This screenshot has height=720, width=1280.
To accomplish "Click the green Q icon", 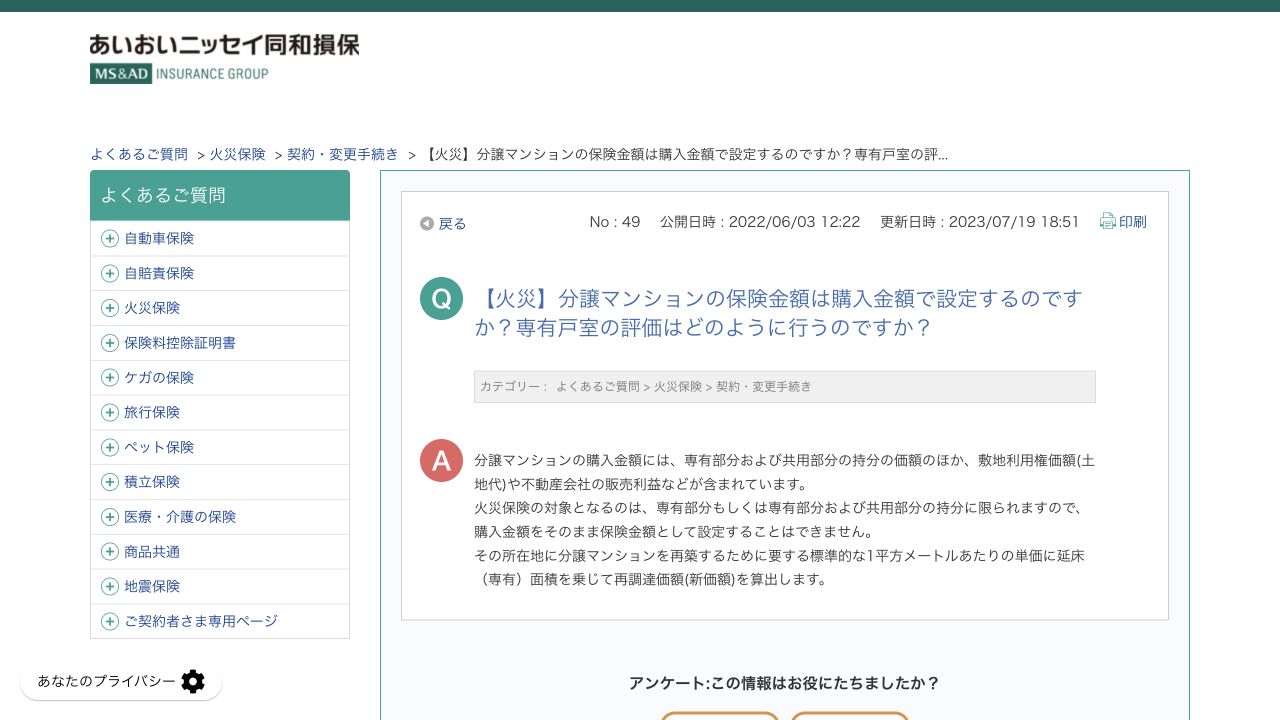I will (441, 298).
